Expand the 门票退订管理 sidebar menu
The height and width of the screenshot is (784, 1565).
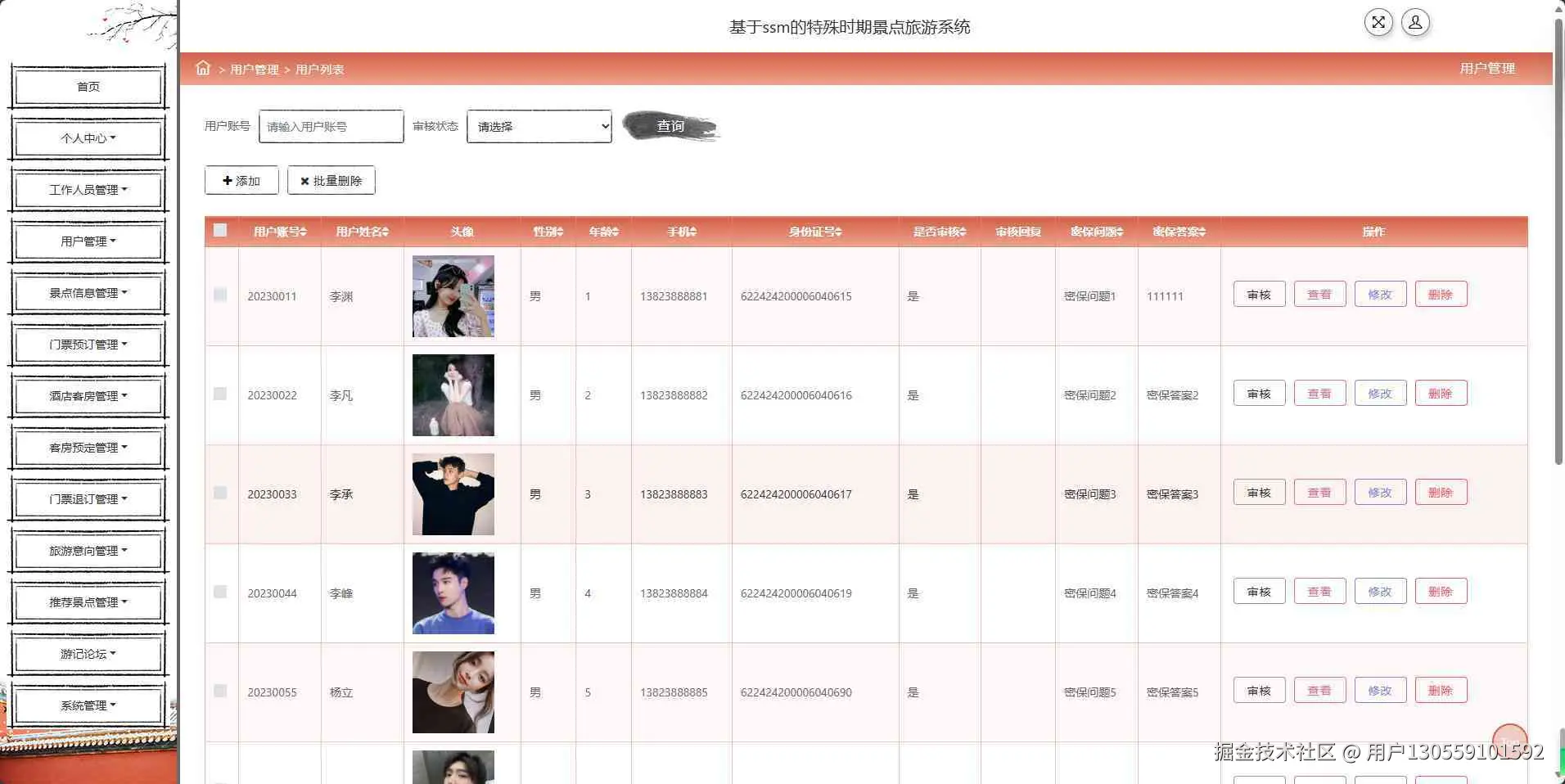pos(88,498)
